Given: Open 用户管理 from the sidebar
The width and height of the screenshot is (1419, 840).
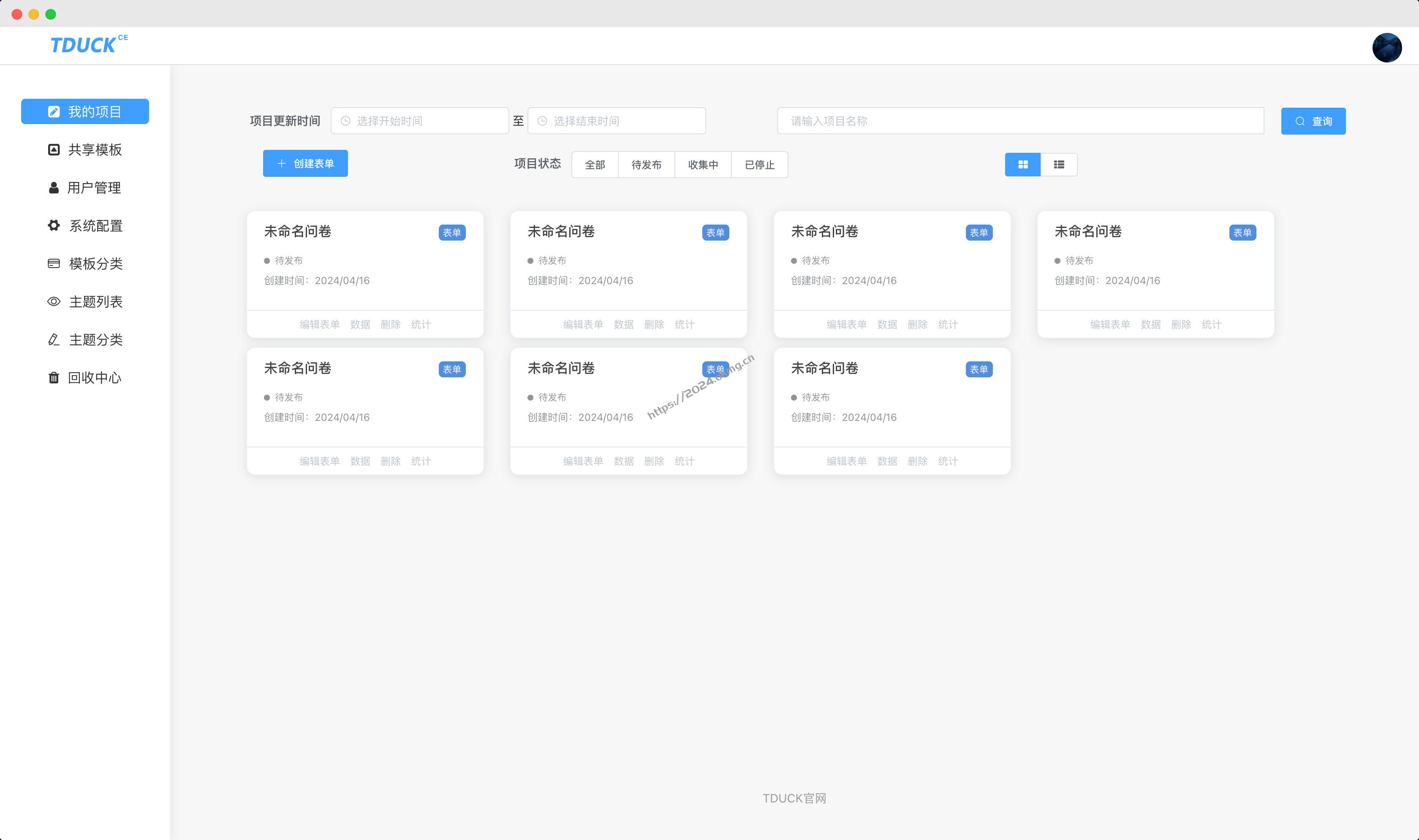Looking at the screenshot, I should pos(85,187).
